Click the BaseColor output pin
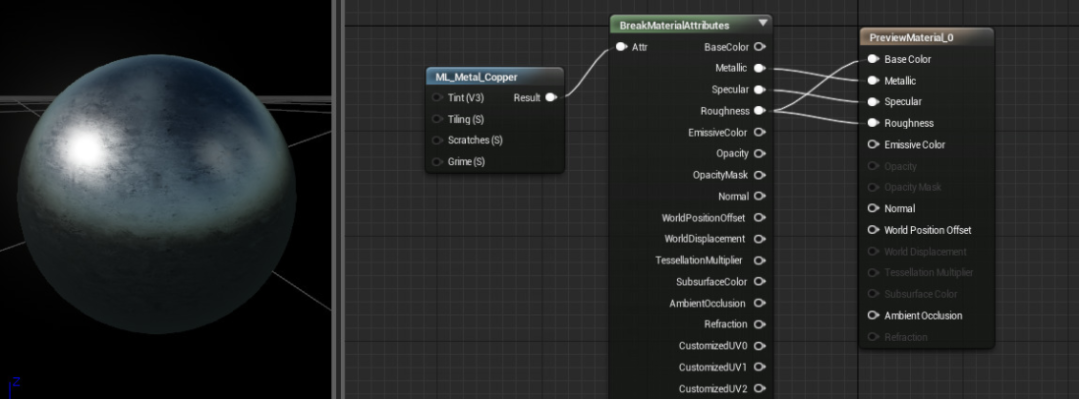The image size is (1080, 400). [759, 47]
